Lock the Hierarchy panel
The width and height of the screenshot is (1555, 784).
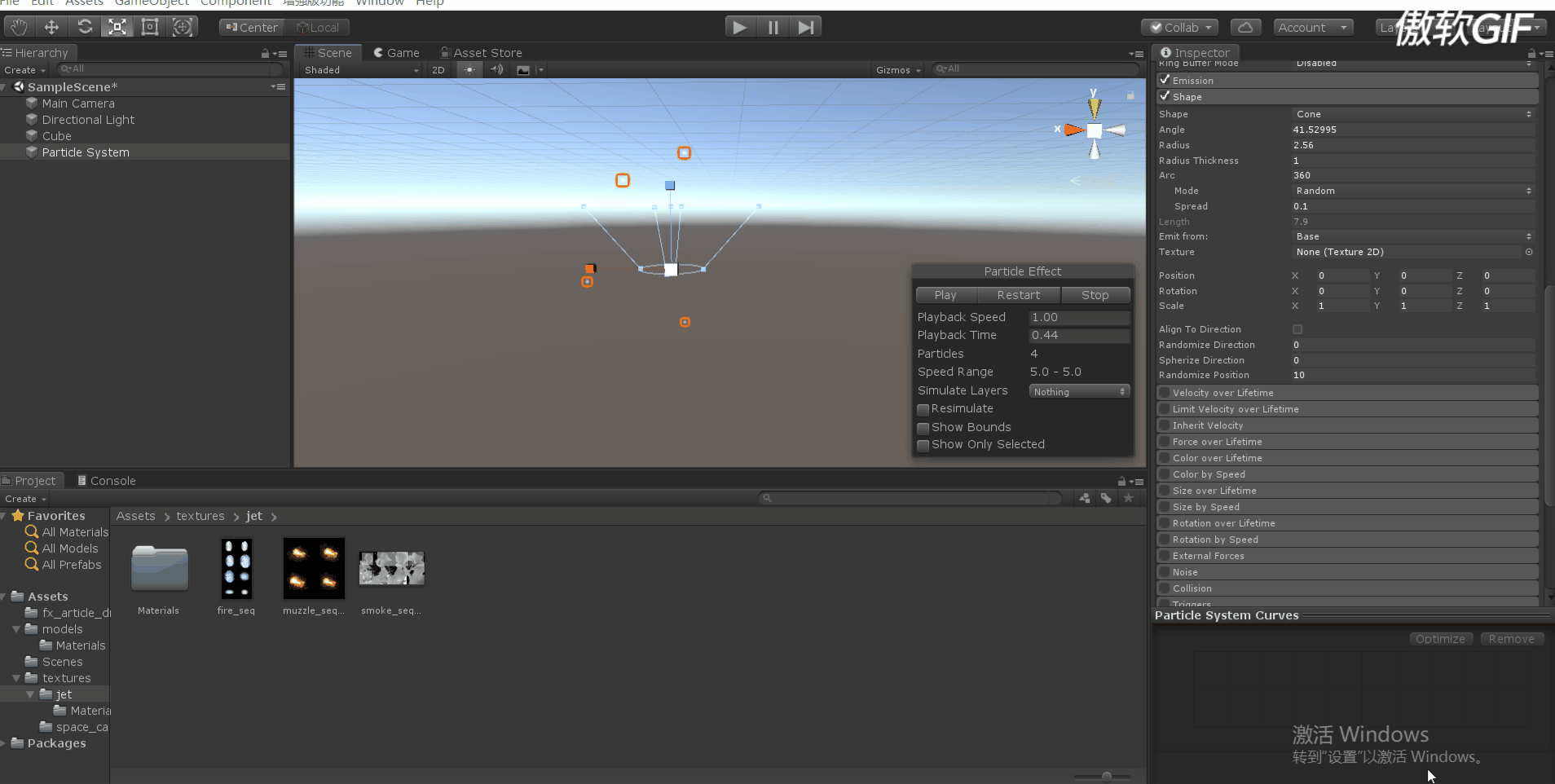[265, 53]
